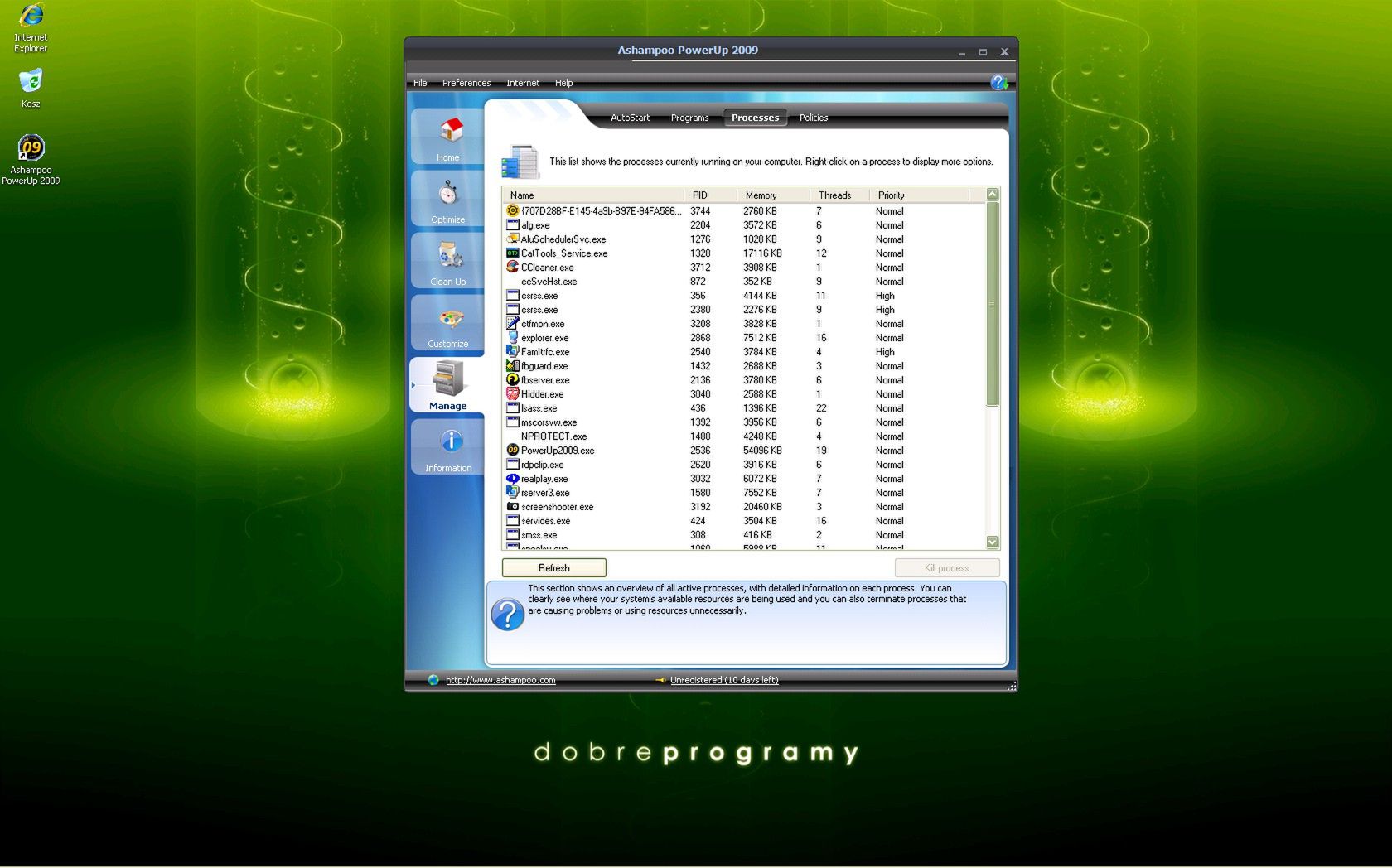Click the PowerUp2009.exe process icon
Image resolution: width=1392 pixels, height=868 pixels.
point(513,450)
